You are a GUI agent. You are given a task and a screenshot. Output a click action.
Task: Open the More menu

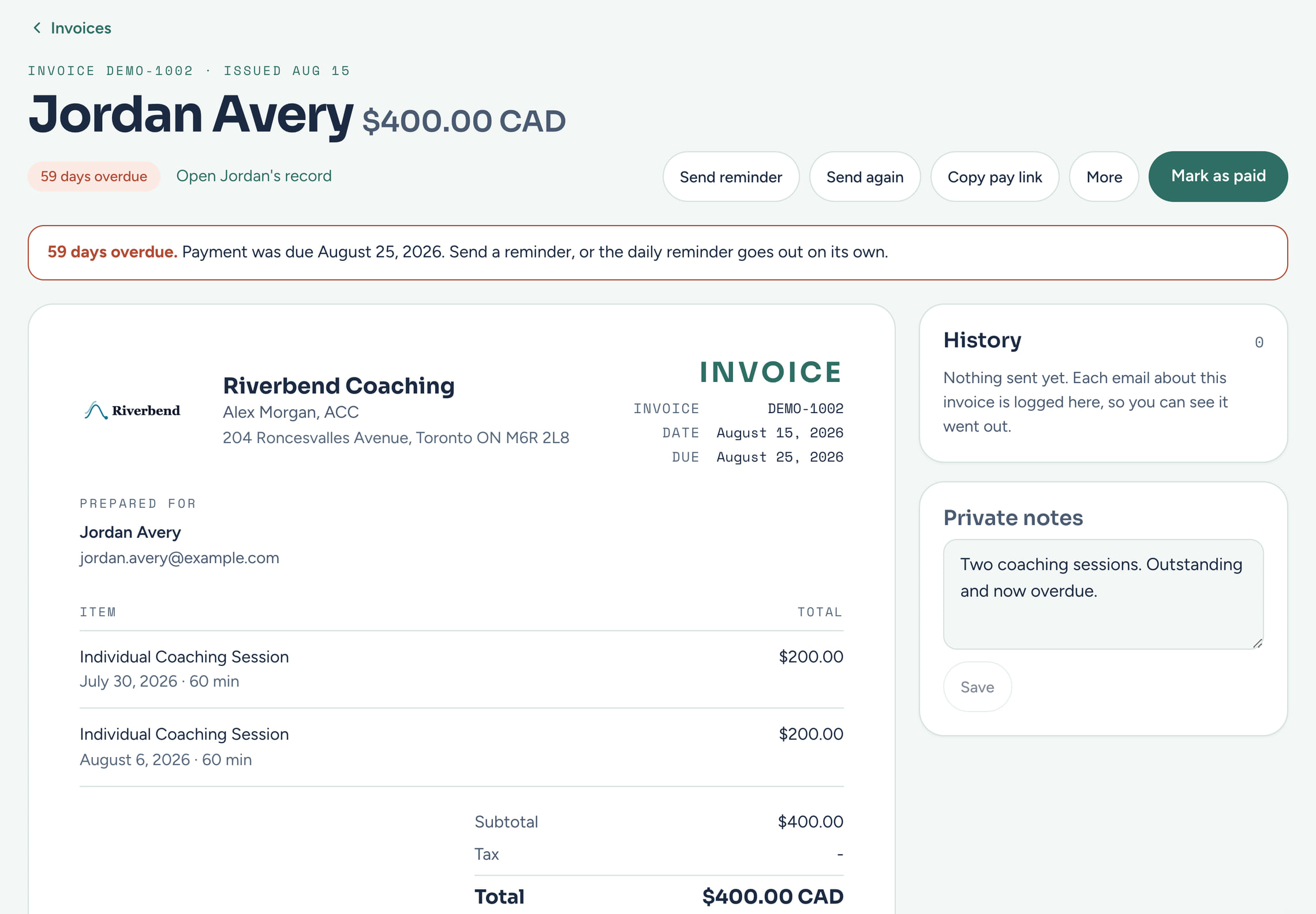[x=1104, y=177]
